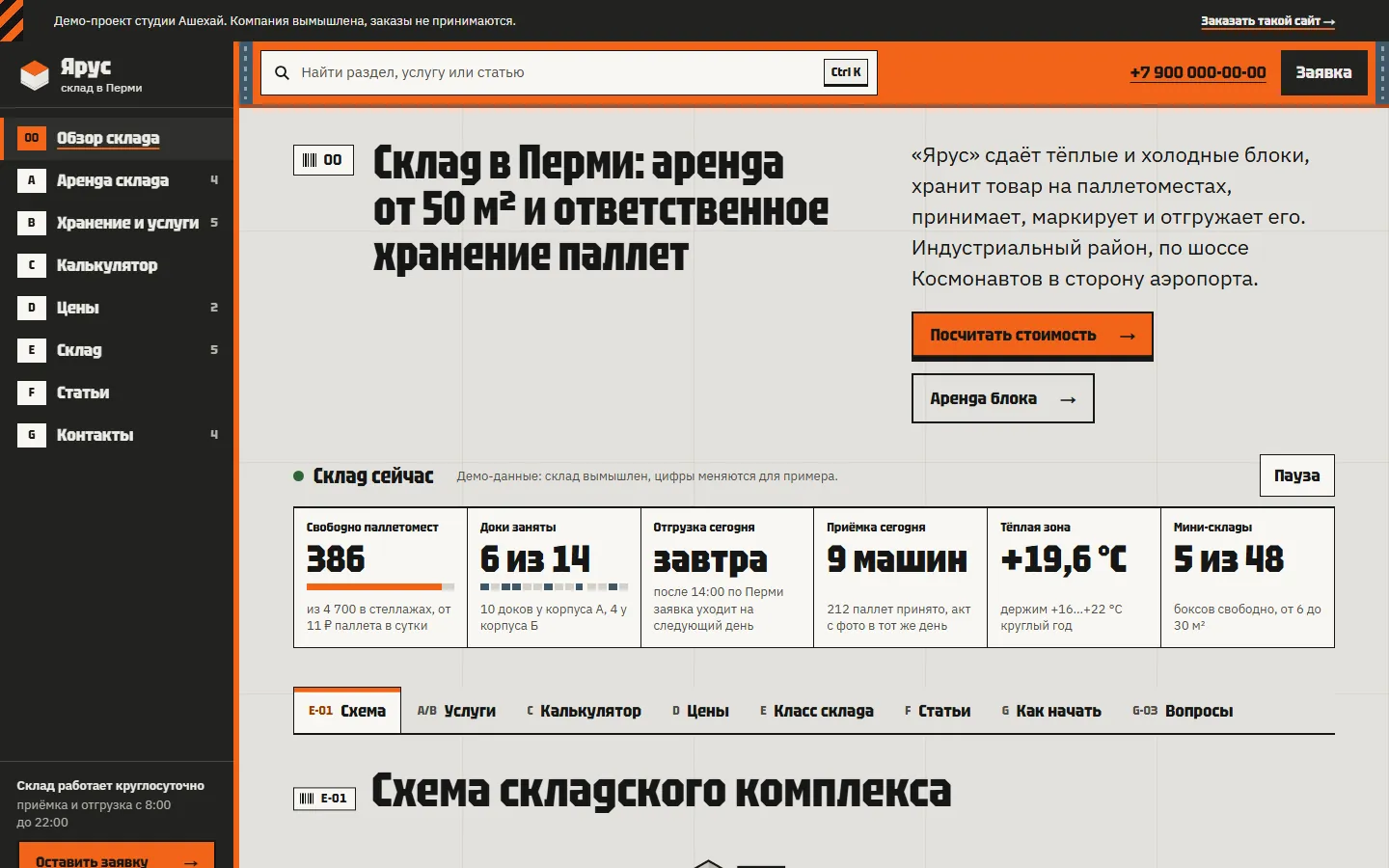Viewport: 1389px width, 868px height.
Task: Click the magnifier icon in the search bar
Action: click(x=283, y=72)
